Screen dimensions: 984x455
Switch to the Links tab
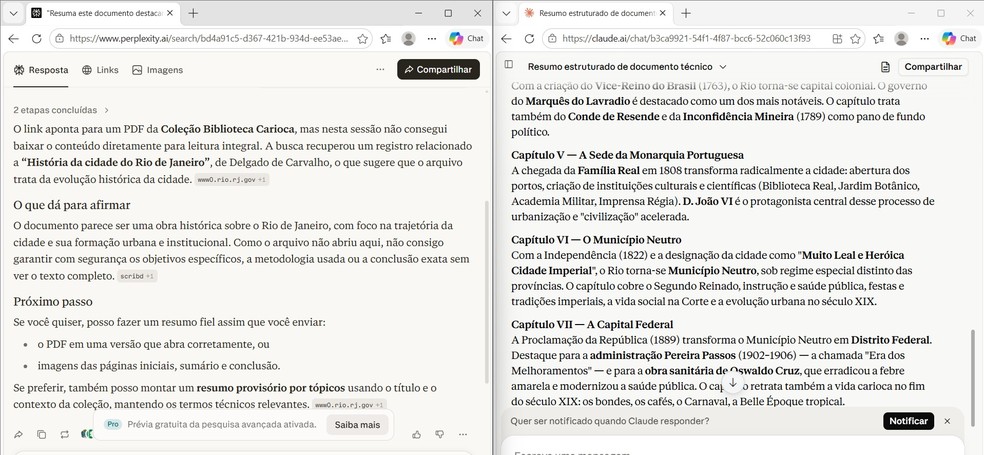[x=100, y=70]
